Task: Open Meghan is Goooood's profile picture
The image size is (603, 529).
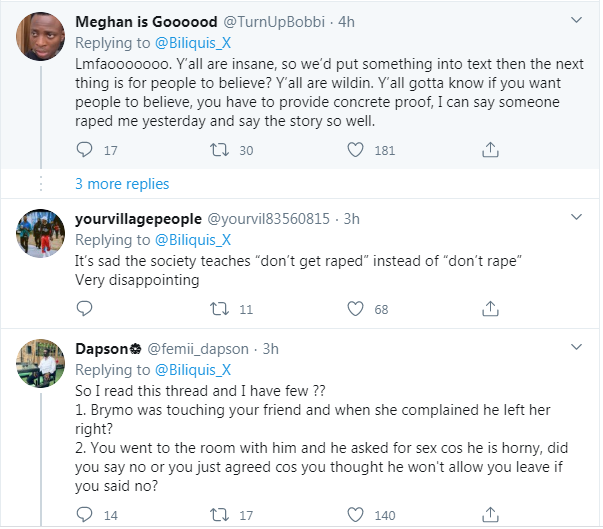Action: pos(40,37)
